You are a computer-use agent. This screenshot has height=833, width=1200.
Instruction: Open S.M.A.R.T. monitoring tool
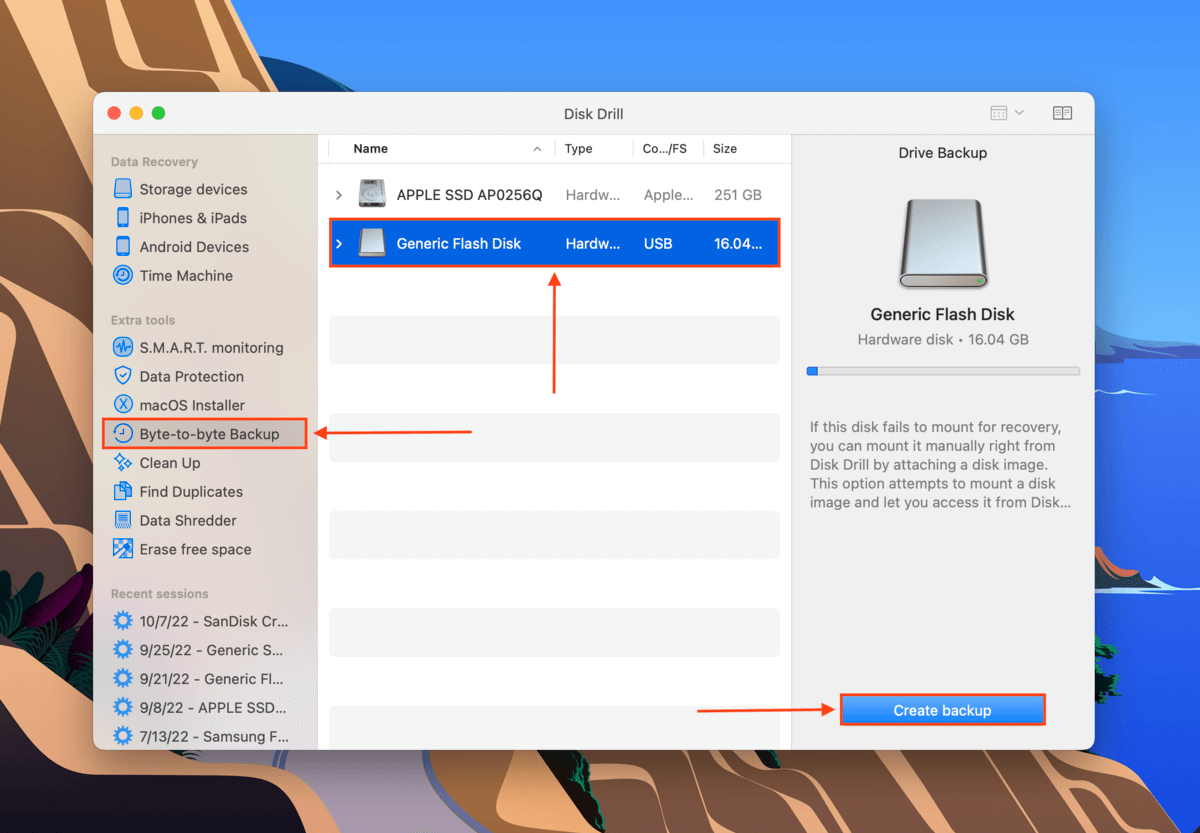tap(198, 348)
